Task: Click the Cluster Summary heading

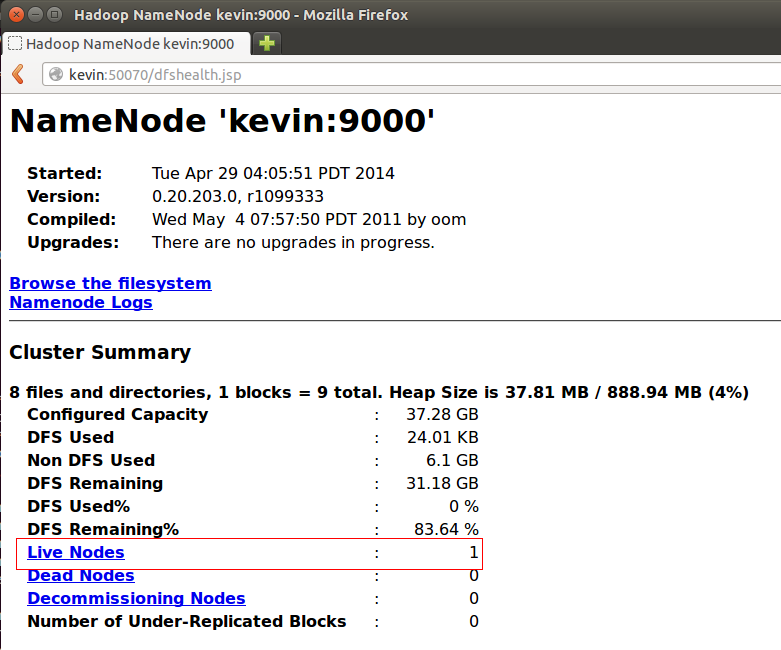Action: pyautogui.click(x=100, y=352)
